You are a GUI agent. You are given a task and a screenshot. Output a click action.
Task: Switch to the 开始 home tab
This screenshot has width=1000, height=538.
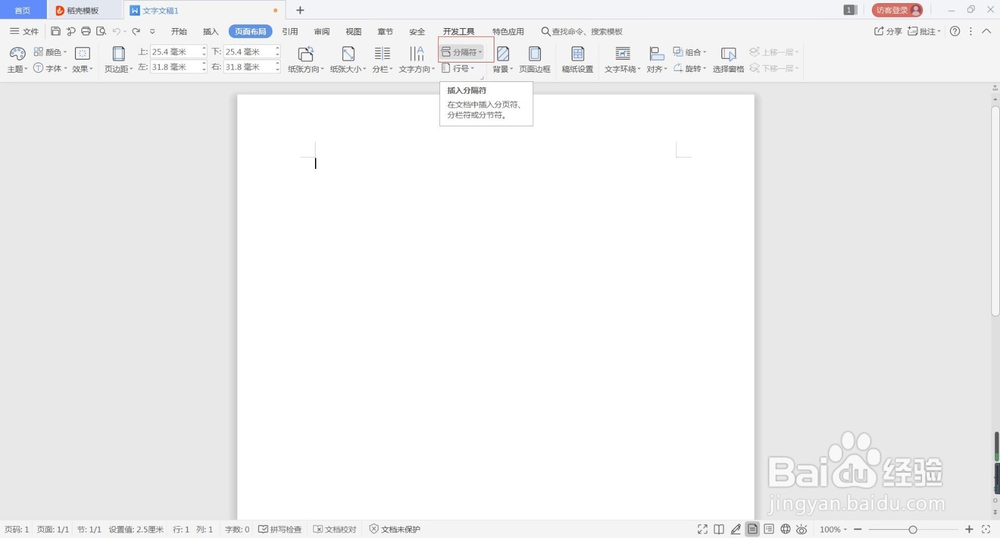click(x=179, y=31)
